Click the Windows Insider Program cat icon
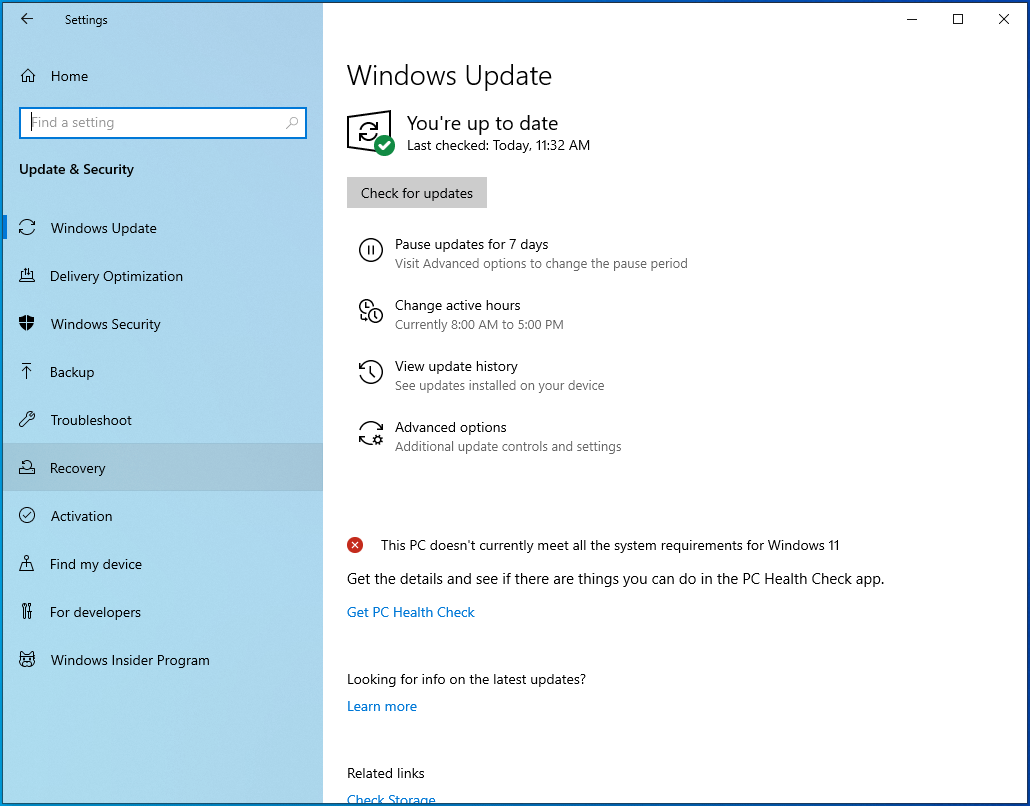The image size is (1030, 806). (x=27, y=660)
